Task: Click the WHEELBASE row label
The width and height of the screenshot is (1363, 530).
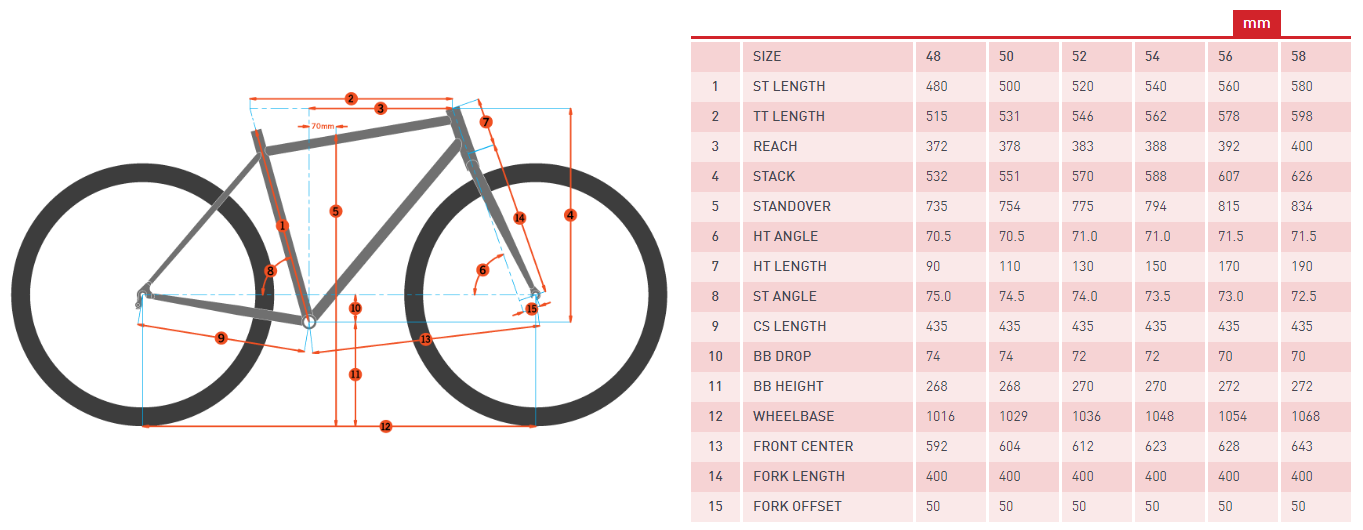Action: click(793, 416)
